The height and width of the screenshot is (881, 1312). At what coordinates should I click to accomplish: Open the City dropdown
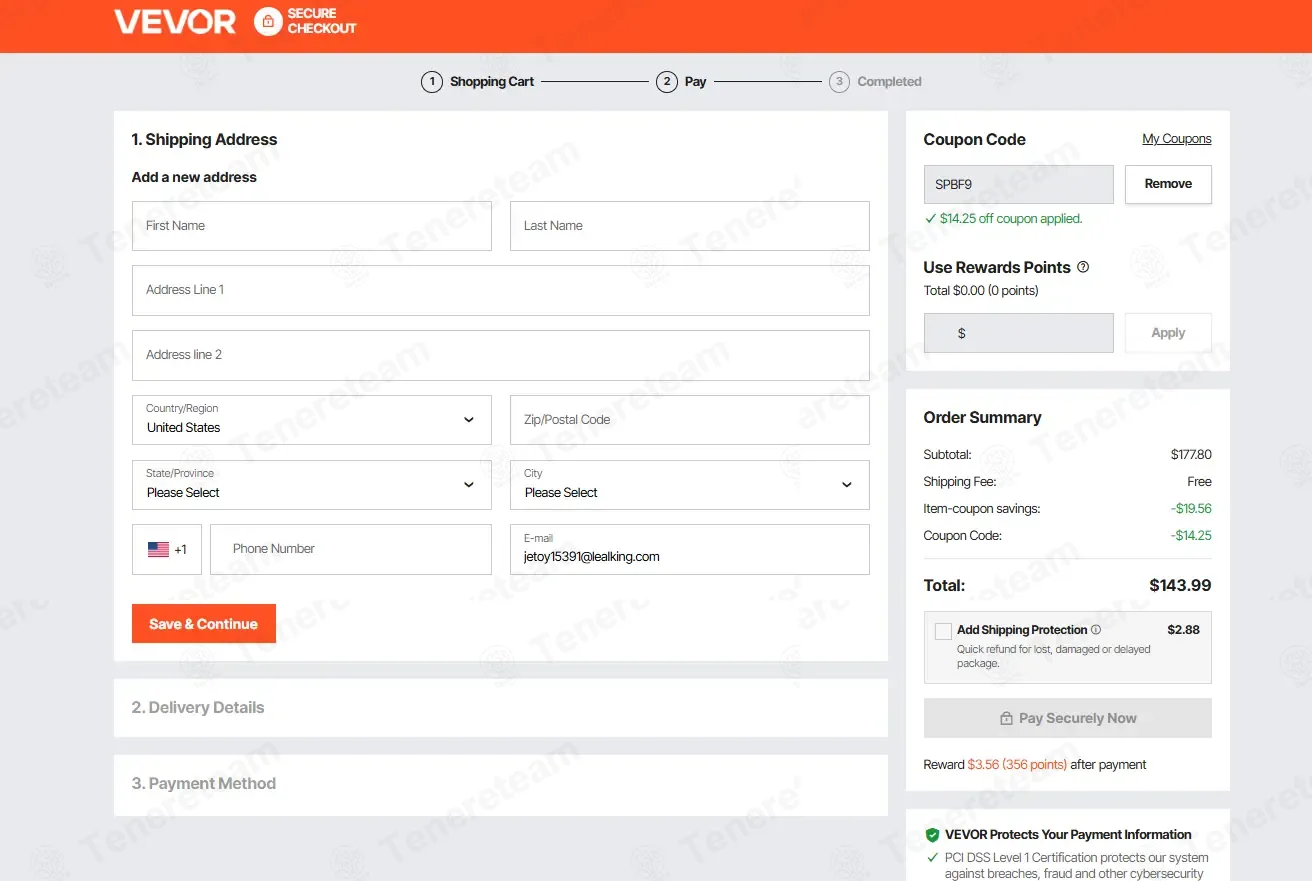(x=690, y=485)
